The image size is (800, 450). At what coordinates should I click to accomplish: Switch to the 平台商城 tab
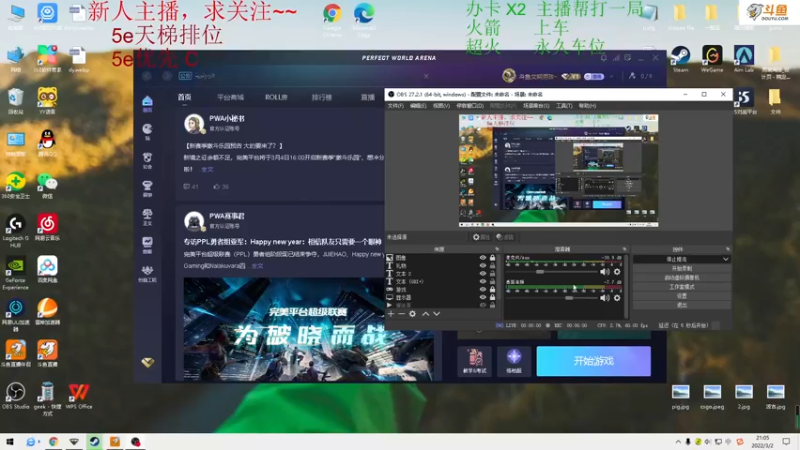[231, 97]
